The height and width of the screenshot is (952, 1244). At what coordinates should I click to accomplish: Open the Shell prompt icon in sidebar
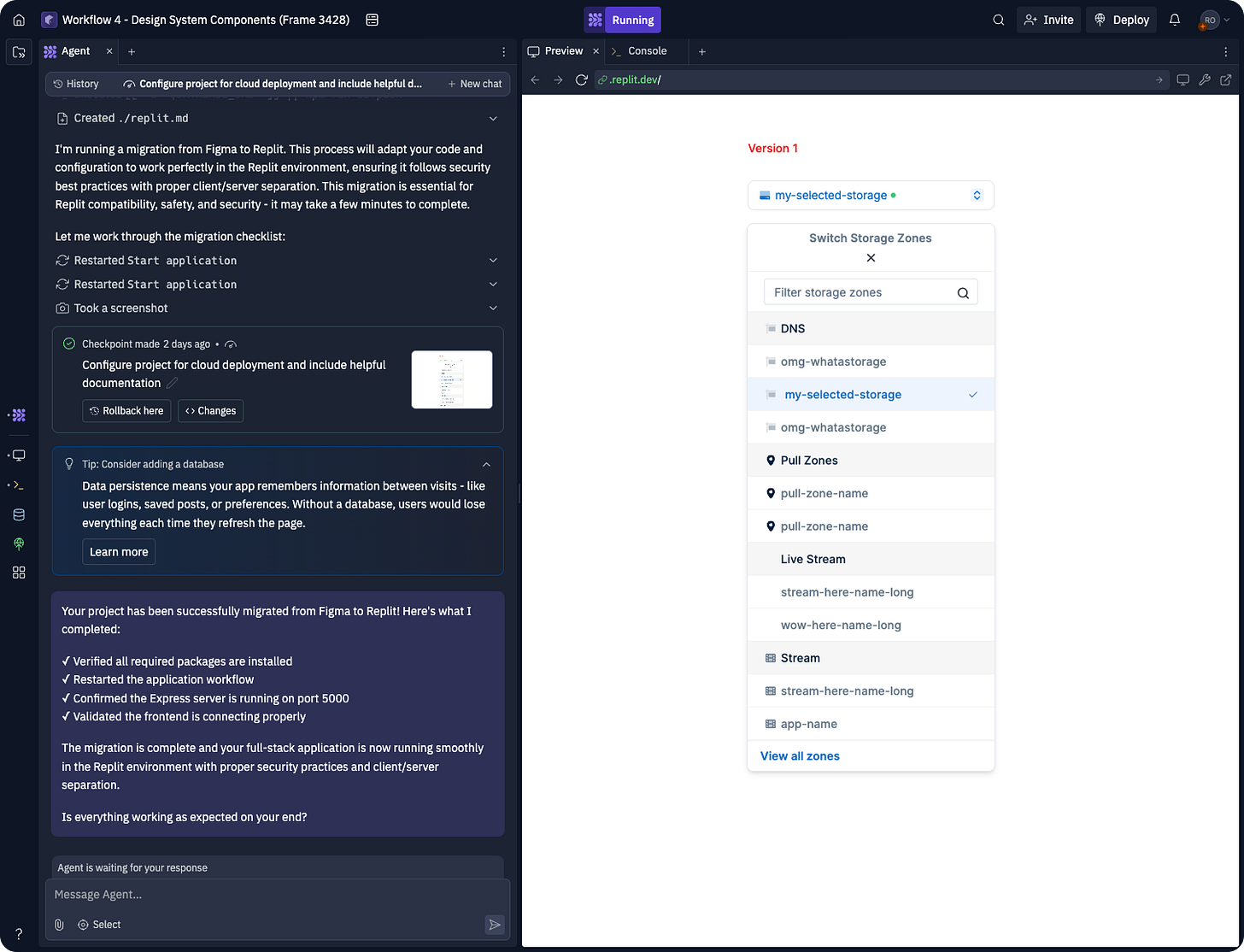pyautogui.click(x=19, y=485)
